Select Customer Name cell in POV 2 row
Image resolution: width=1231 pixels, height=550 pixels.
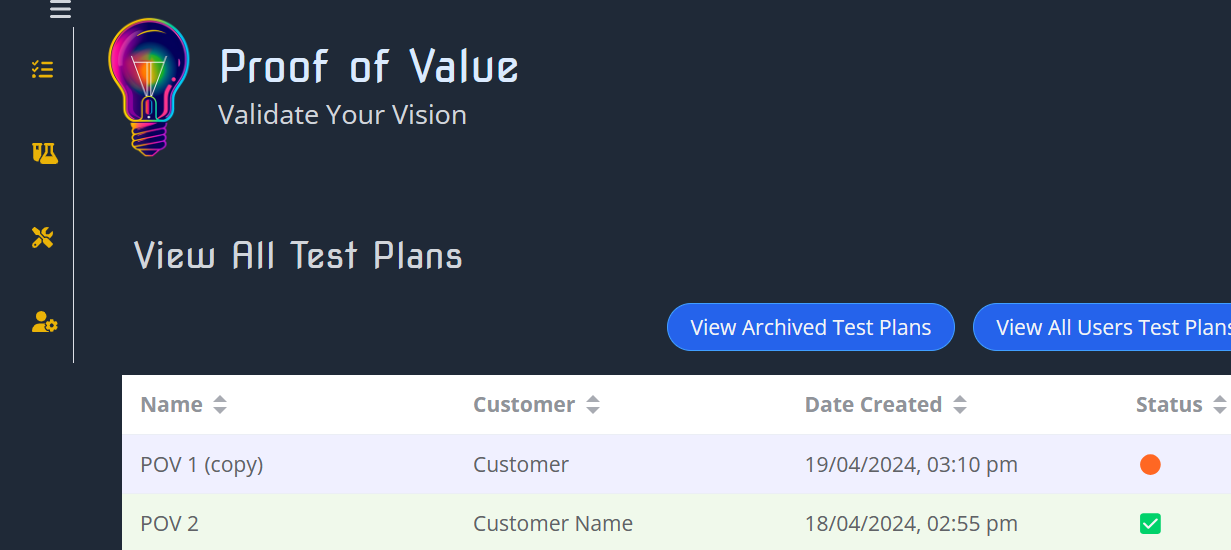[552, 523]
